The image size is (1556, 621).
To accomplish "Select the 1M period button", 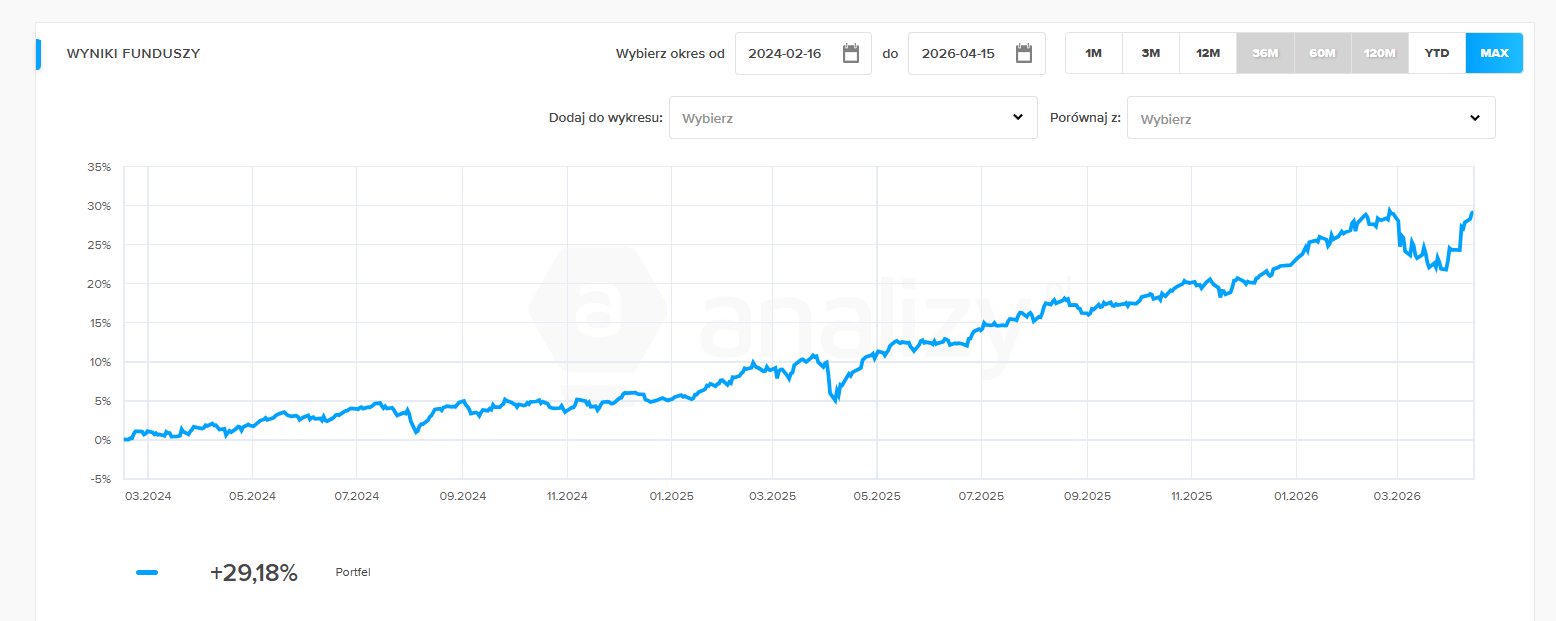I will pos(1093,53).
